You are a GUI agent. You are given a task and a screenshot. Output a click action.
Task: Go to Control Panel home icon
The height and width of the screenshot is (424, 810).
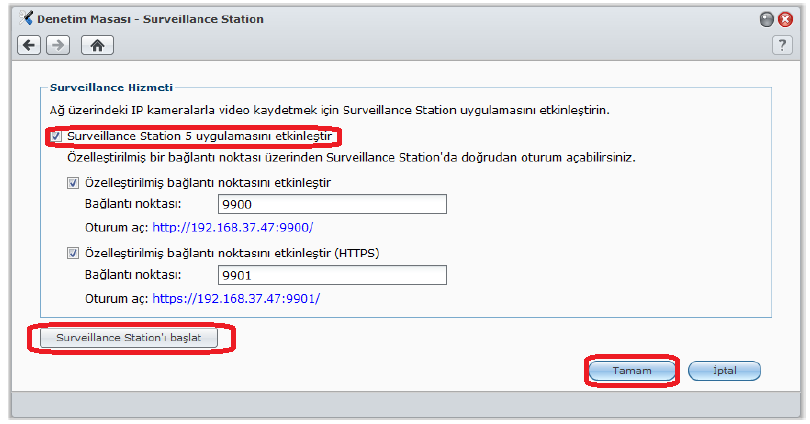(97, 45)
